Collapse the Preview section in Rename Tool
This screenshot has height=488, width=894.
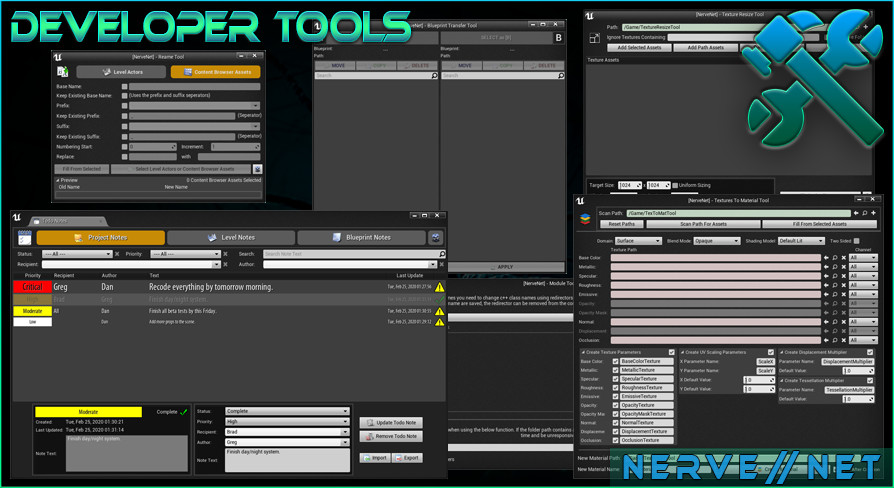(x=58, y=180)
